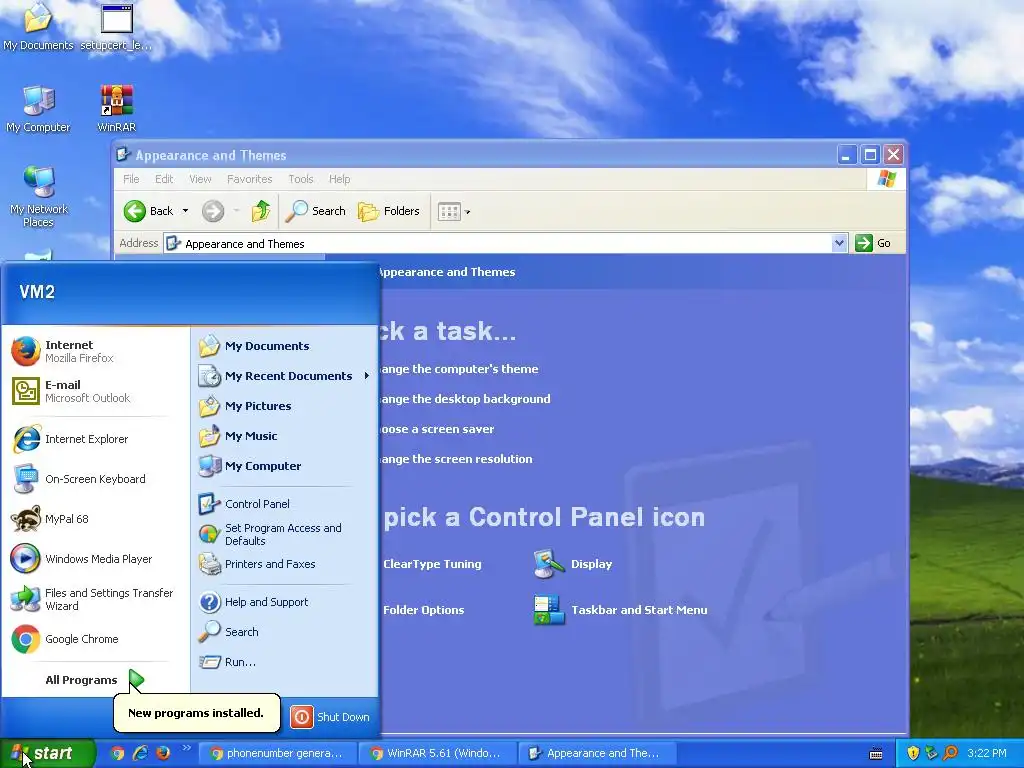Open the Edit menu
This screenshot has height=768, width=1024.
pyautogui.click(x=164, y=179)
